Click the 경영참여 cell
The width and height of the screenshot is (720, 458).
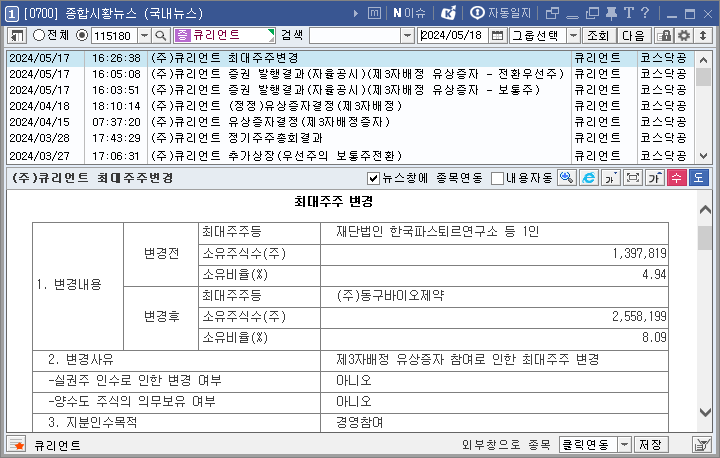coord(494,423)
